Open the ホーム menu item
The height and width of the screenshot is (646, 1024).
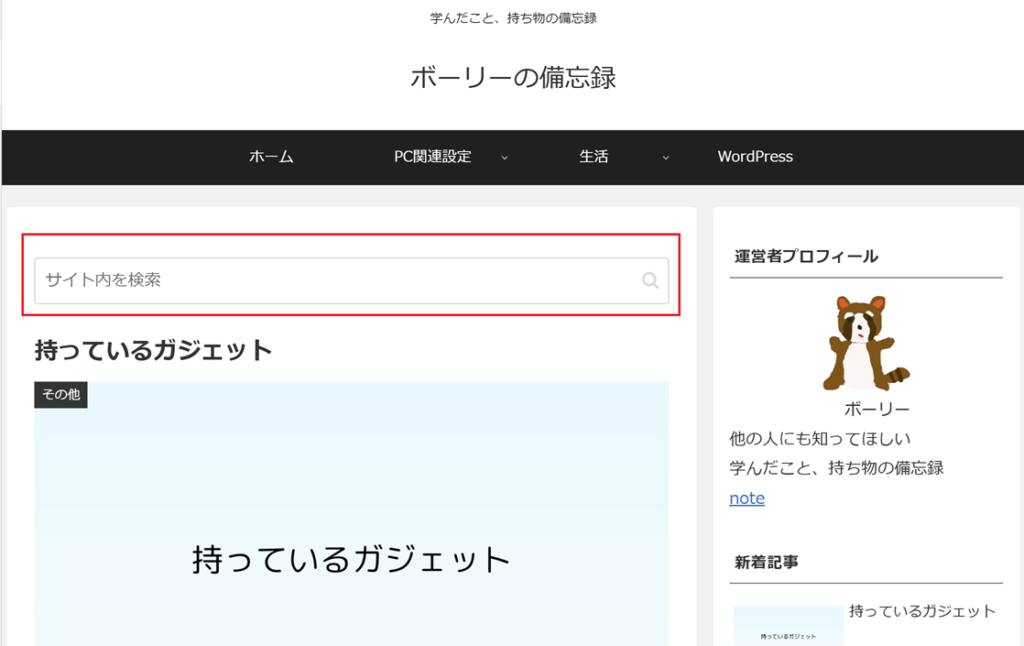pyautogui.click(x=271, y=157)
